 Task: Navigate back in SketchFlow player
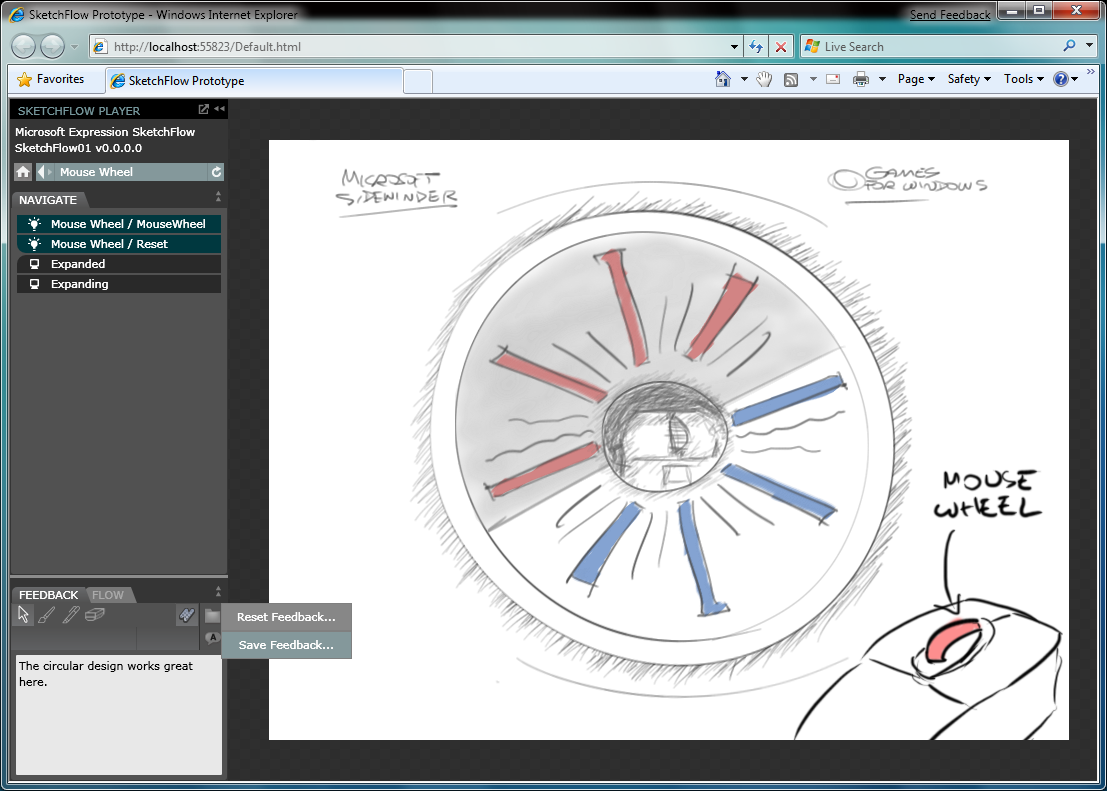click(41, 172)
